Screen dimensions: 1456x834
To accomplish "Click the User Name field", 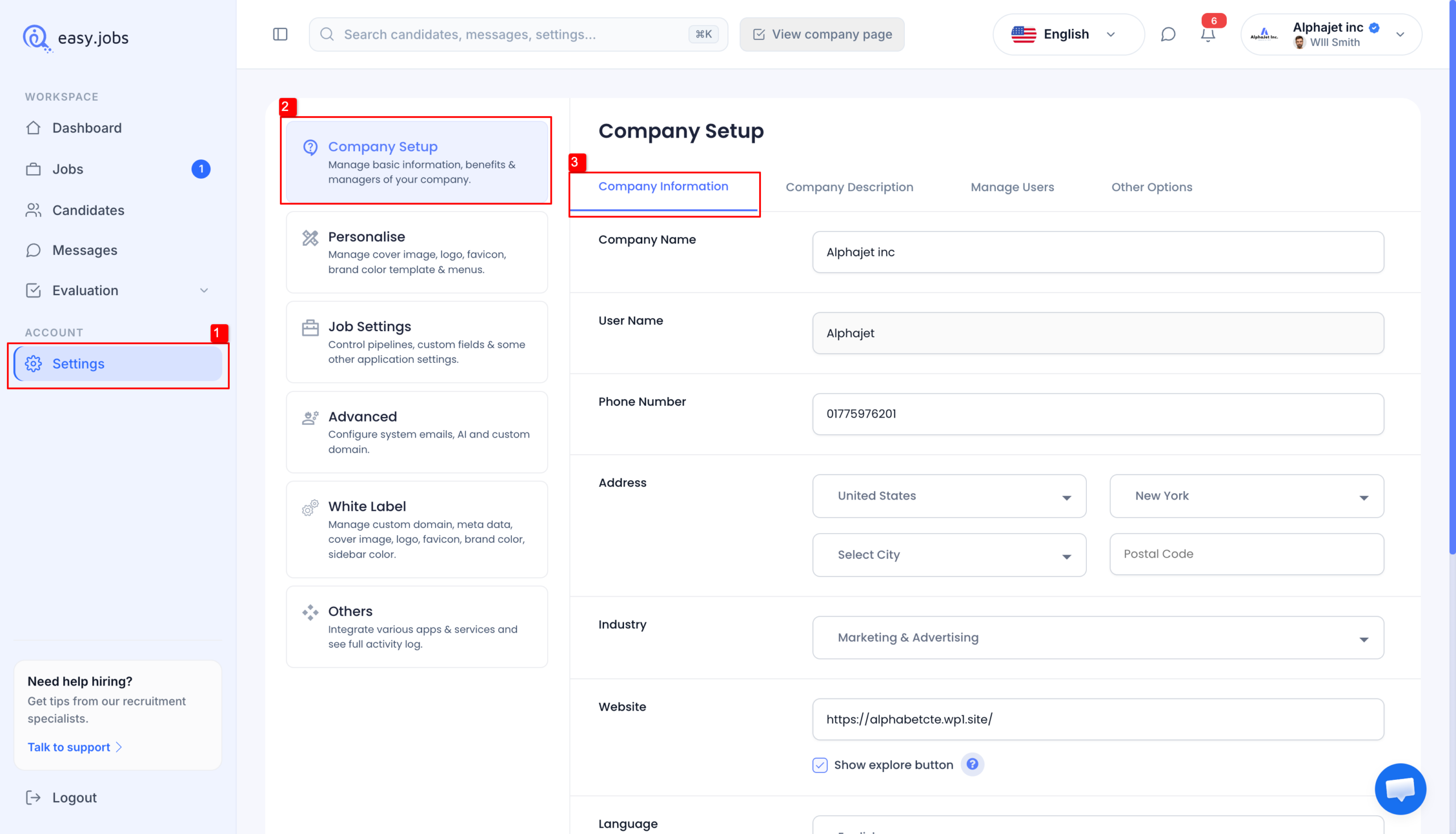I will pyautogui.click(x=1098, y=333).
